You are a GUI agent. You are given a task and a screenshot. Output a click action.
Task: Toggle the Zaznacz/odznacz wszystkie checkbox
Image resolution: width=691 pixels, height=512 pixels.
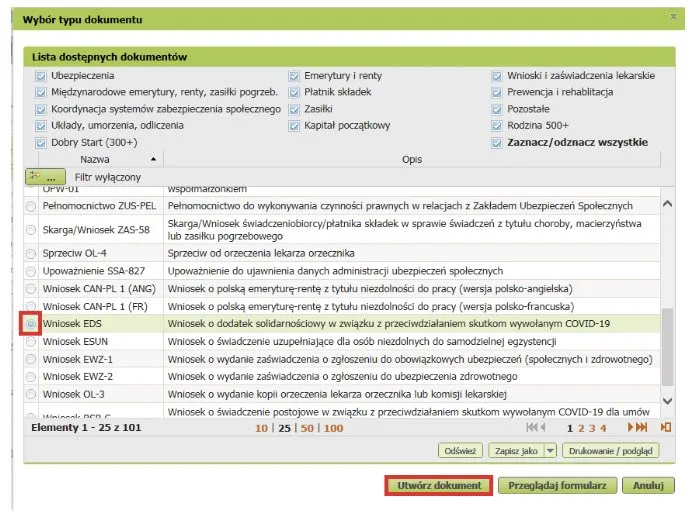pos(497,142)
